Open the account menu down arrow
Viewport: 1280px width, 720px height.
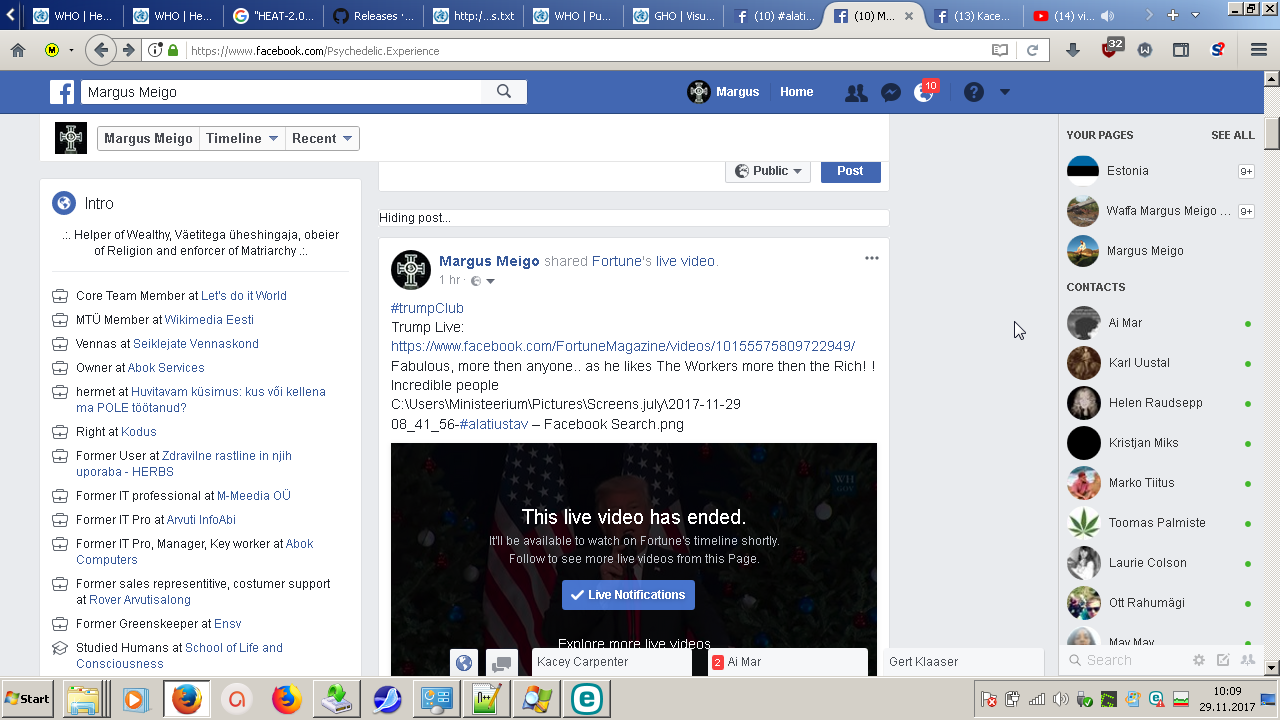(x=1005, y=92)
